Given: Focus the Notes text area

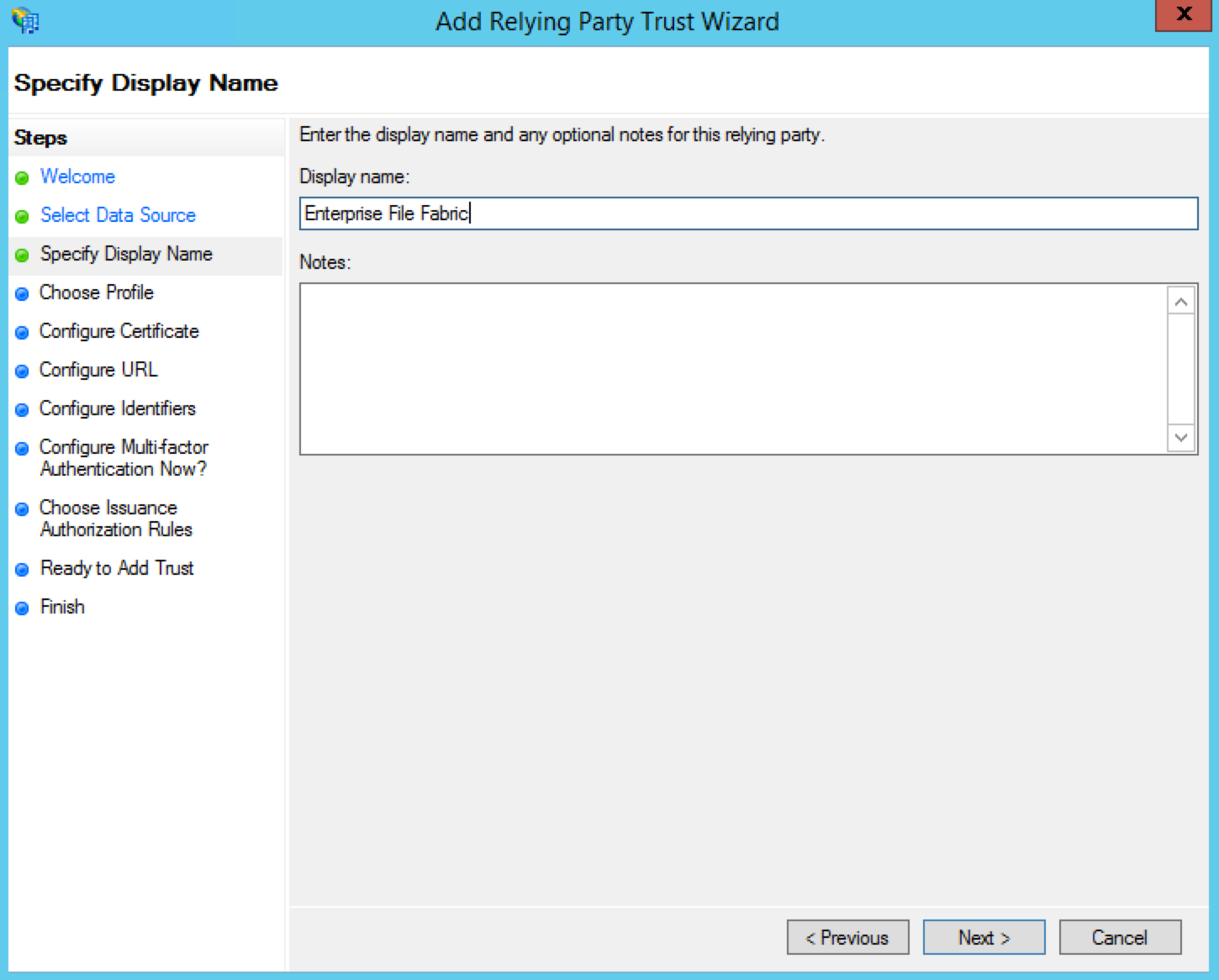Looking at the screenshot, I should point(733,369).
